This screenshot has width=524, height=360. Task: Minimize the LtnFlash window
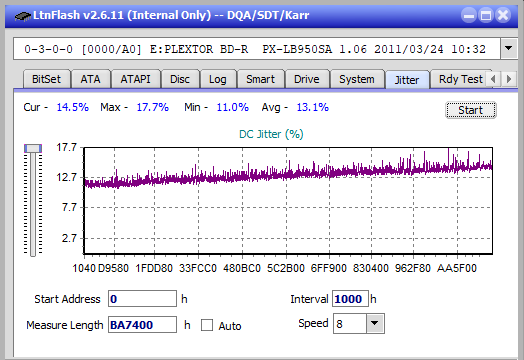click(x=469, y=15)
